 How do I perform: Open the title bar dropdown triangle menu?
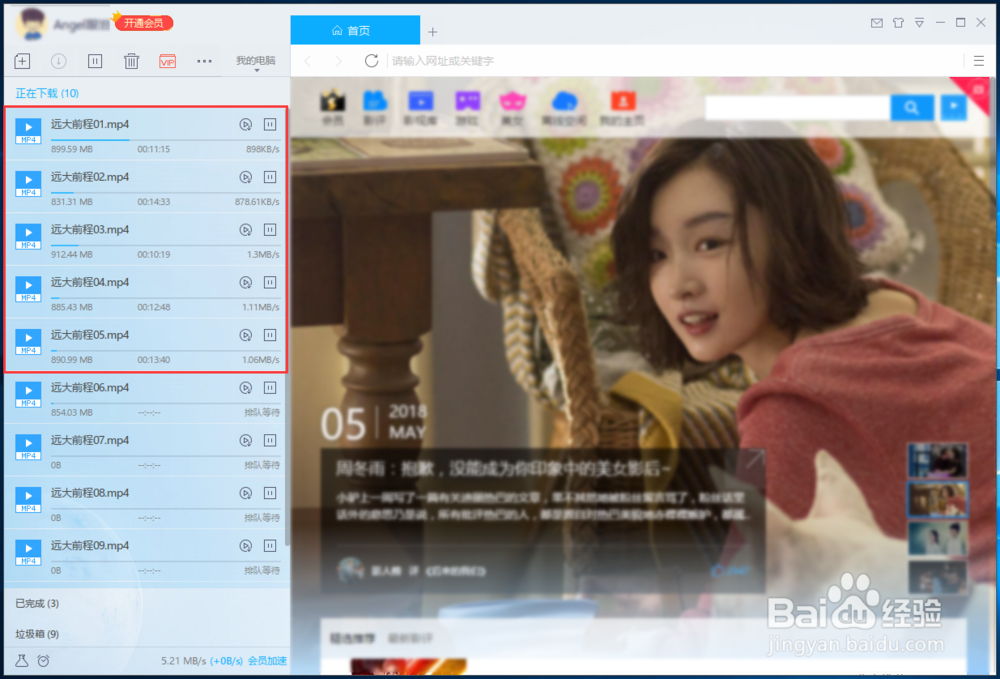tap(920, 23)
